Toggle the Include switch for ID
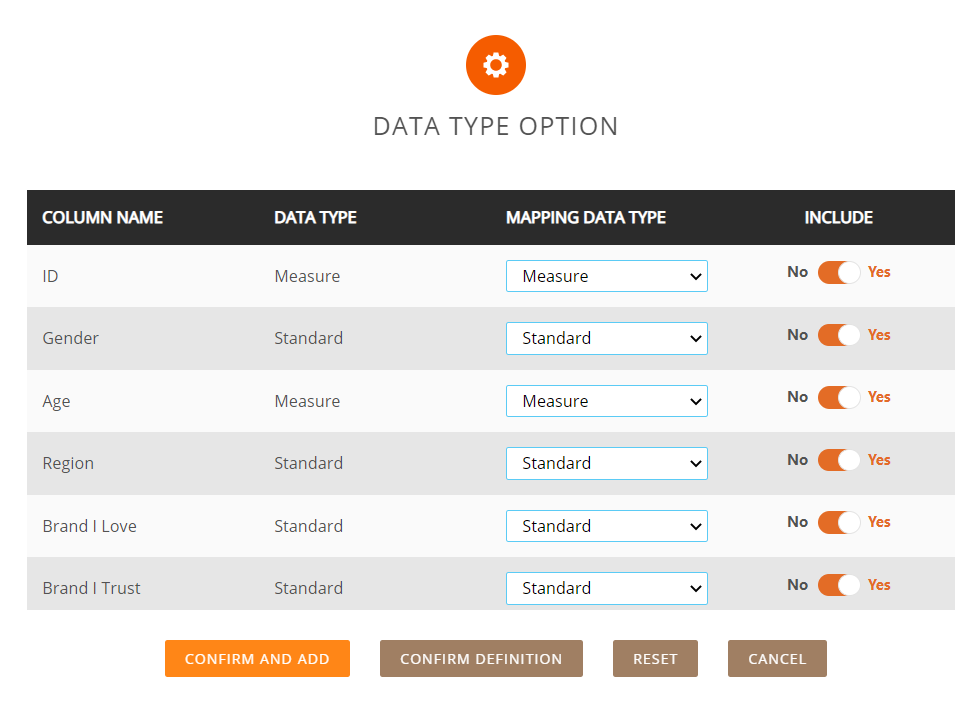The image size is (977, 716). pos(838,272)
